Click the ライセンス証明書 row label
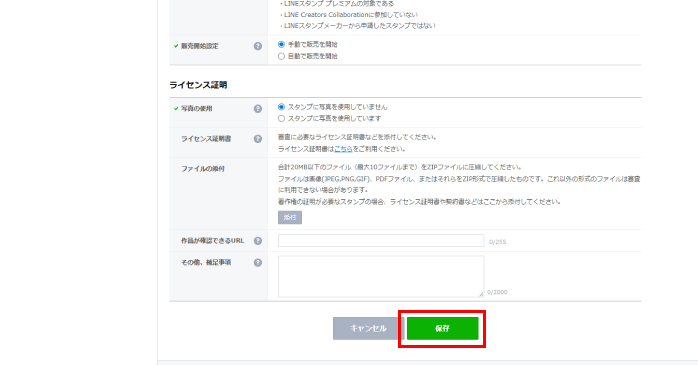Image resolution: width=698 pixels, height=365 pixels. [x=206, y=139]
